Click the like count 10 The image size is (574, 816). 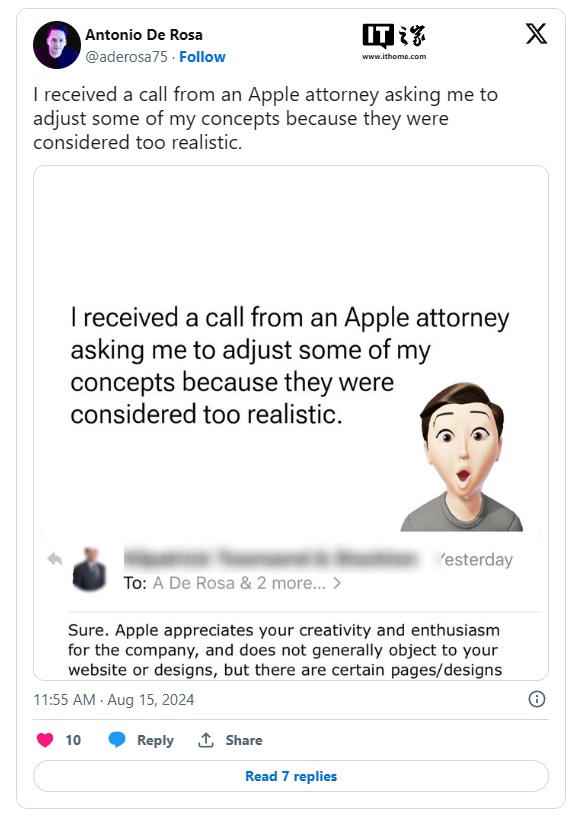(73, 740)
